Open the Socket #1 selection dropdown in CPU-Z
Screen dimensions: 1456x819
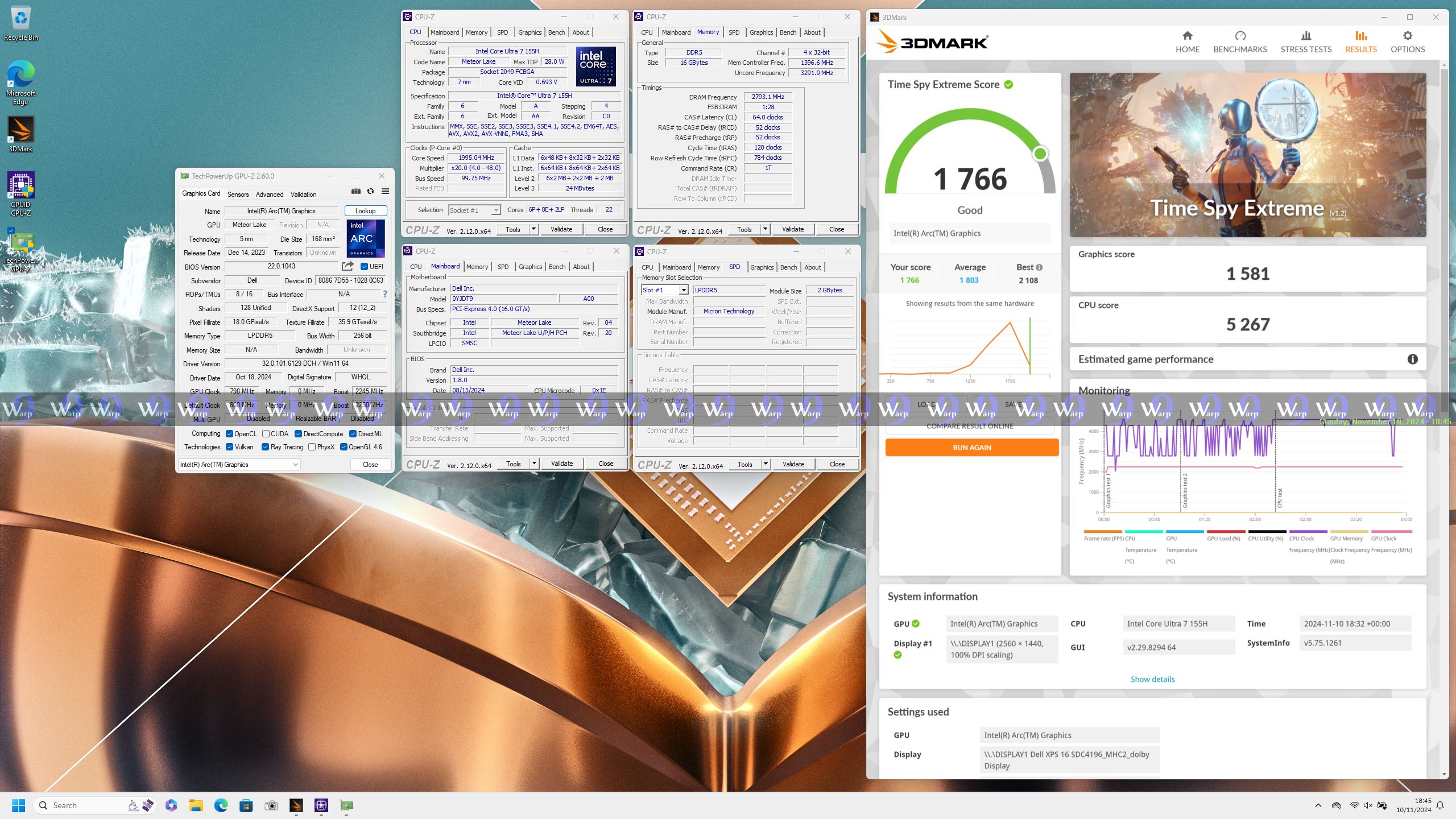pos(474,210)
